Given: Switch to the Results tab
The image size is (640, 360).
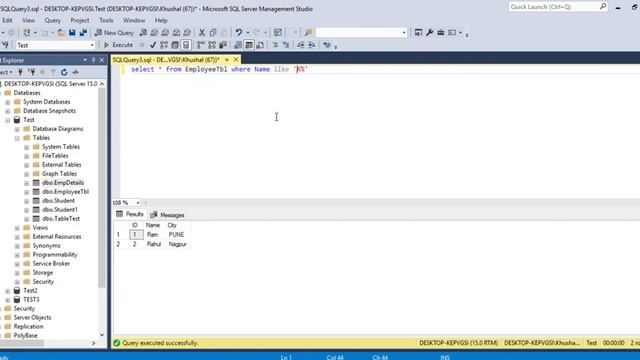Looking at the screenshot, I should 130,214.
